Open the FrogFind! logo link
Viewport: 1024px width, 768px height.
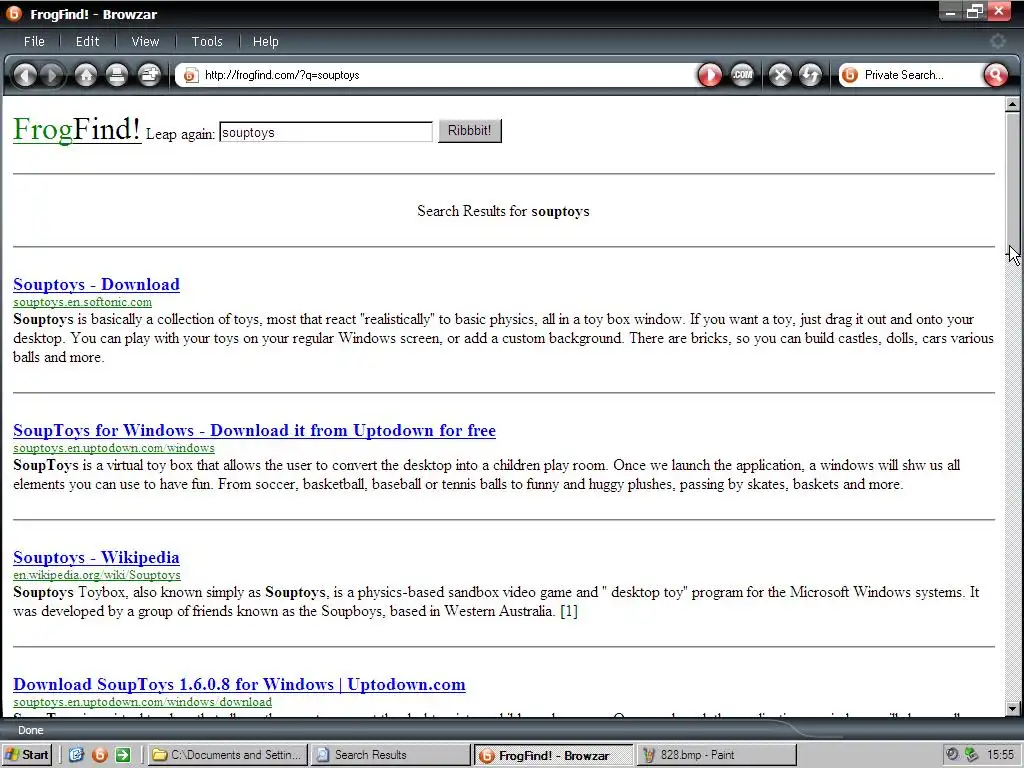coord(77,129)
